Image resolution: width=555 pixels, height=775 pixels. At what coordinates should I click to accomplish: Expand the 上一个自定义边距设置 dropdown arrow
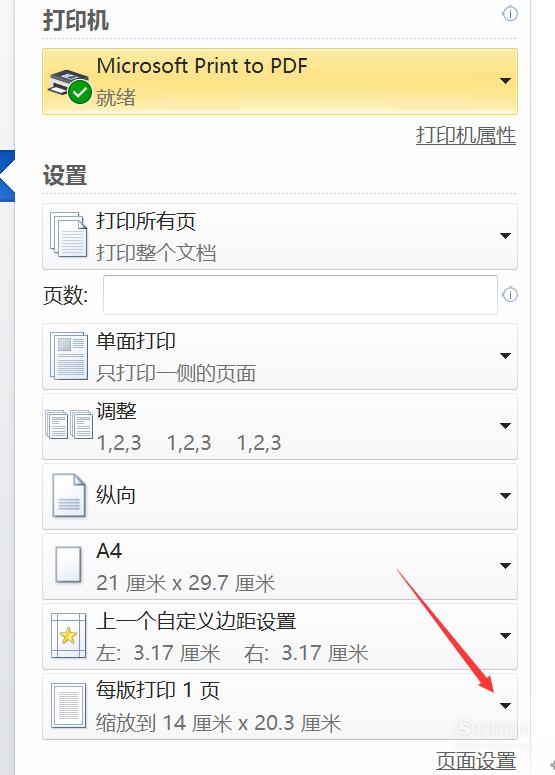(x=505, y=636)
